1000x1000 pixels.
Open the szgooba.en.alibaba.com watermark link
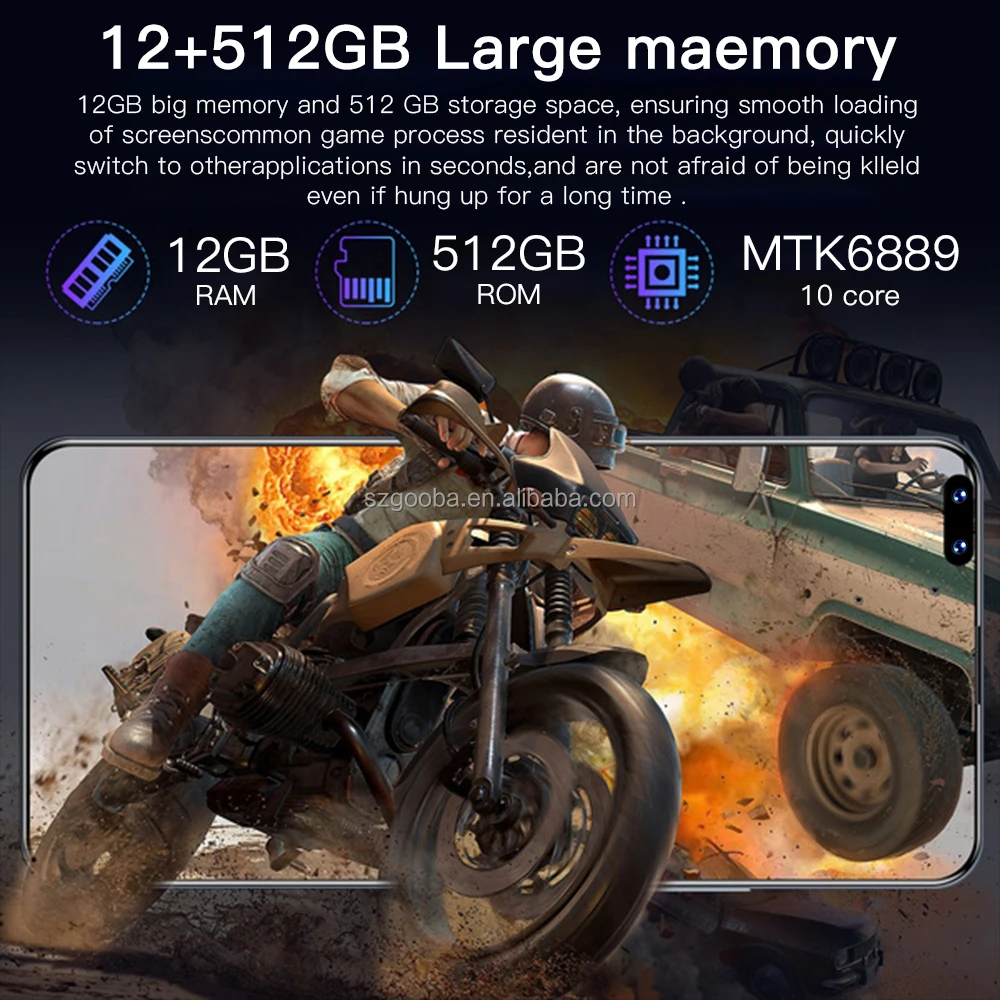pos(500,499)
